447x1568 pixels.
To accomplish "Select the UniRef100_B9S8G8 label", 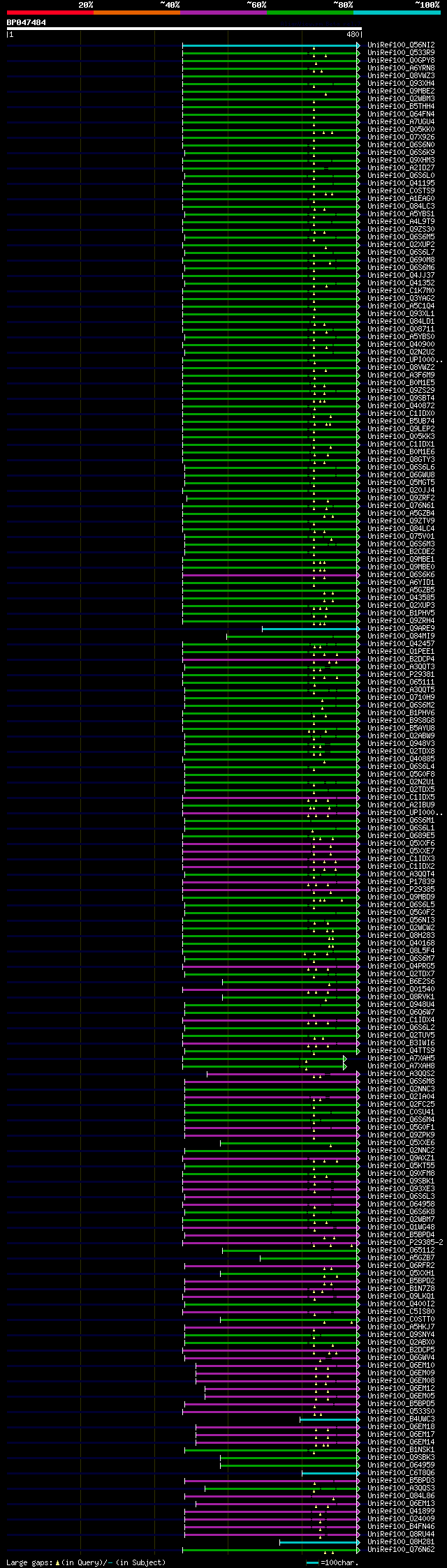I will [401, 720].
